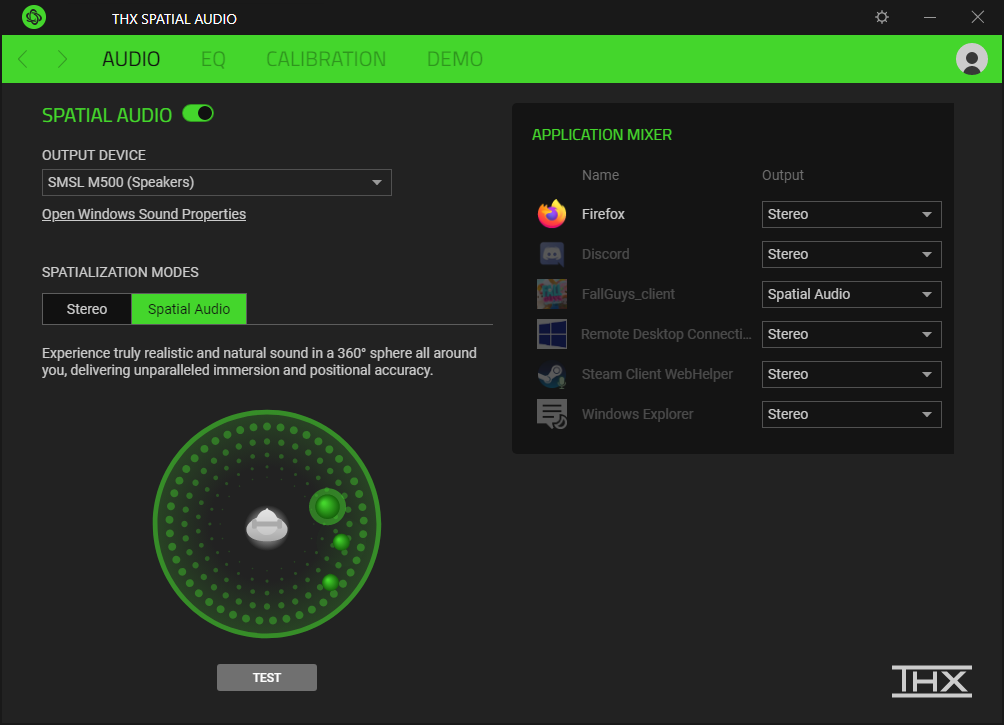Click the Steam Client WebHelper name
The width and height of the screenshot is (1004, 725).
point(657,374)
